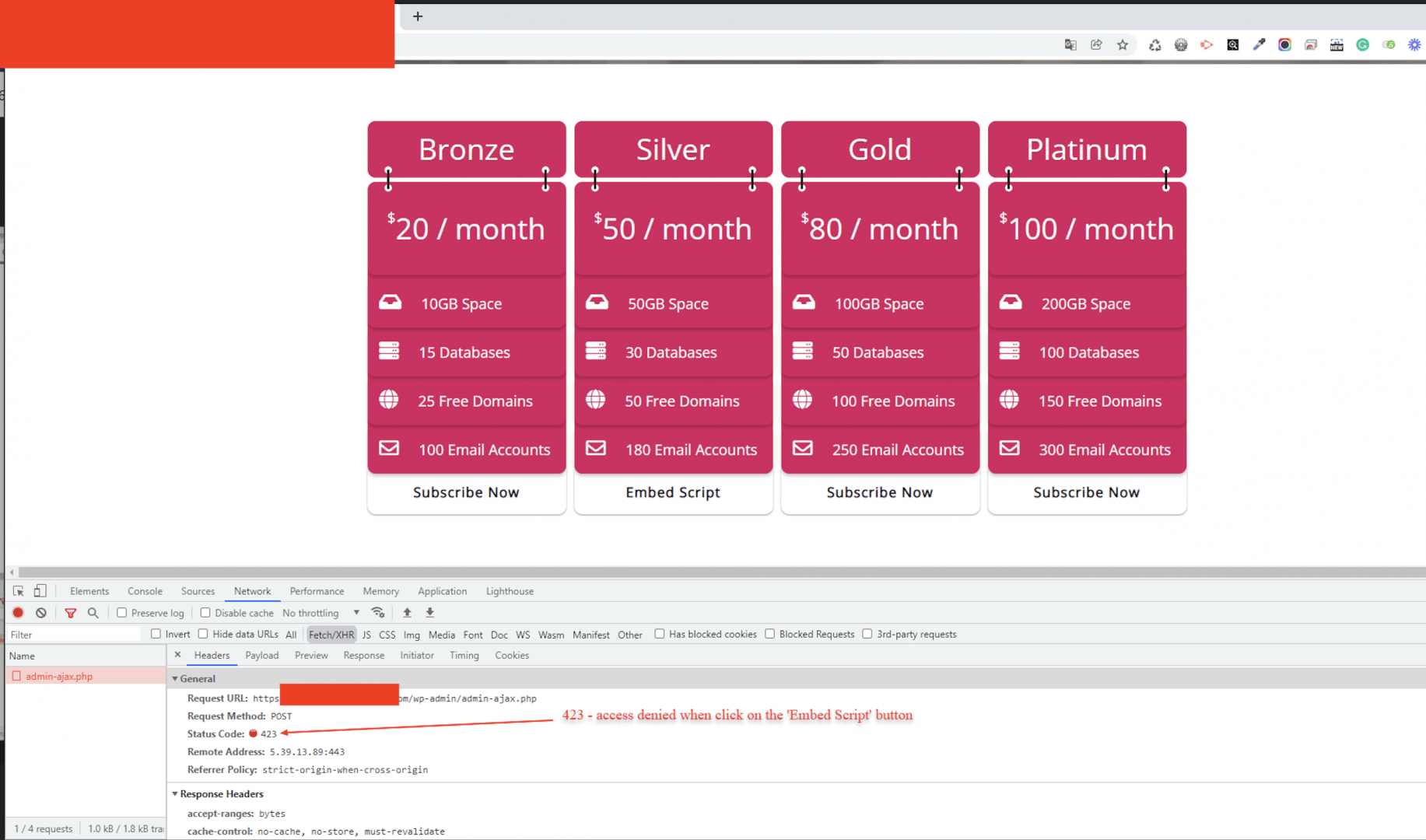
Task: Clear the network log
Action: (41, 613)
